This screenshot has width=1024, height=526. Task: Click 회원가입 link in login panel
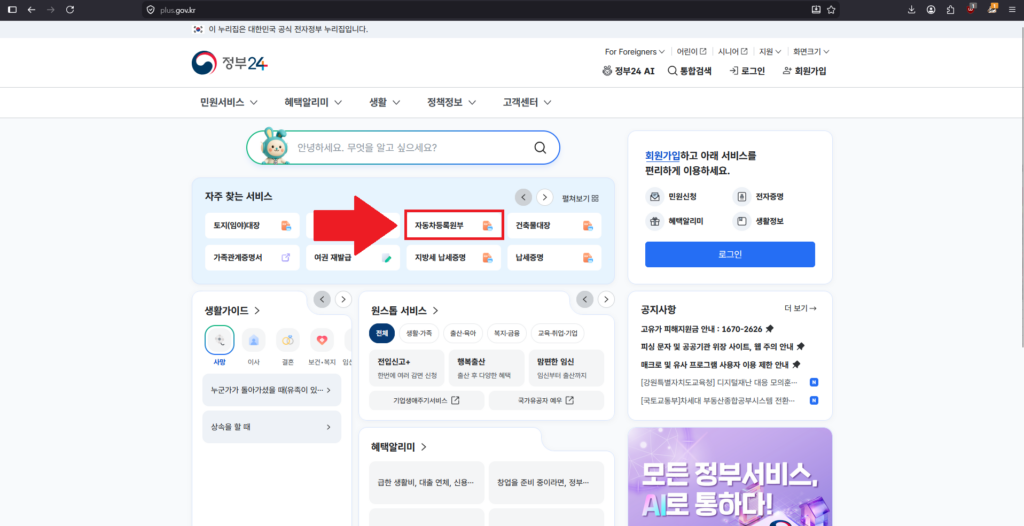click(662, 156)
